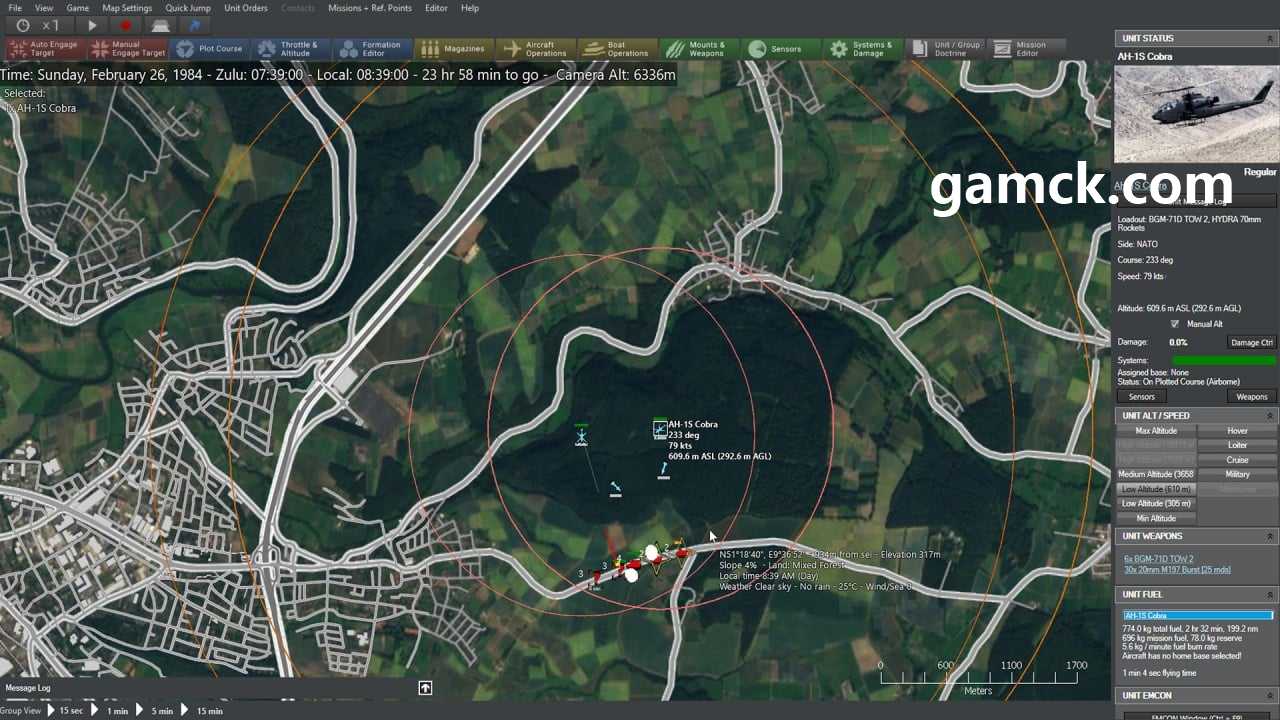Set Low Altitude (610 m)
The image size is (1280, 720).
[x=1156, y=489]
